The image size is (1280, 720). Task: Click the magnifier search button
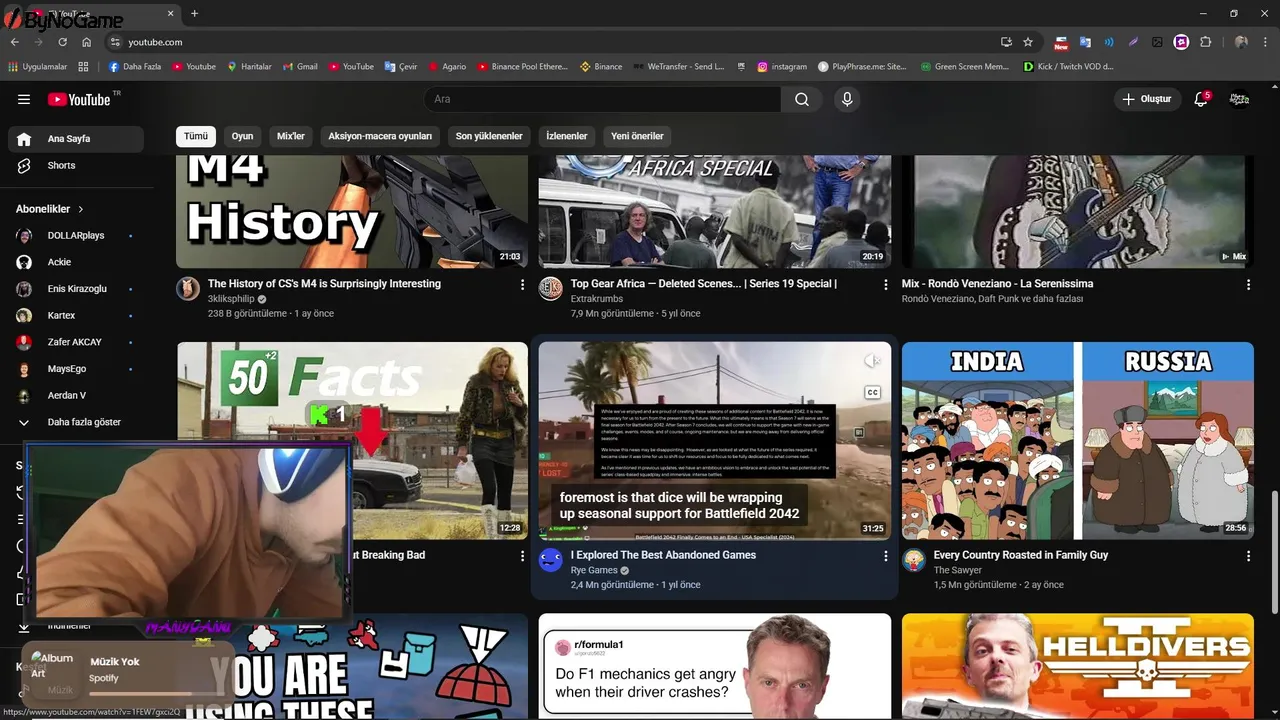coord(802,99)
